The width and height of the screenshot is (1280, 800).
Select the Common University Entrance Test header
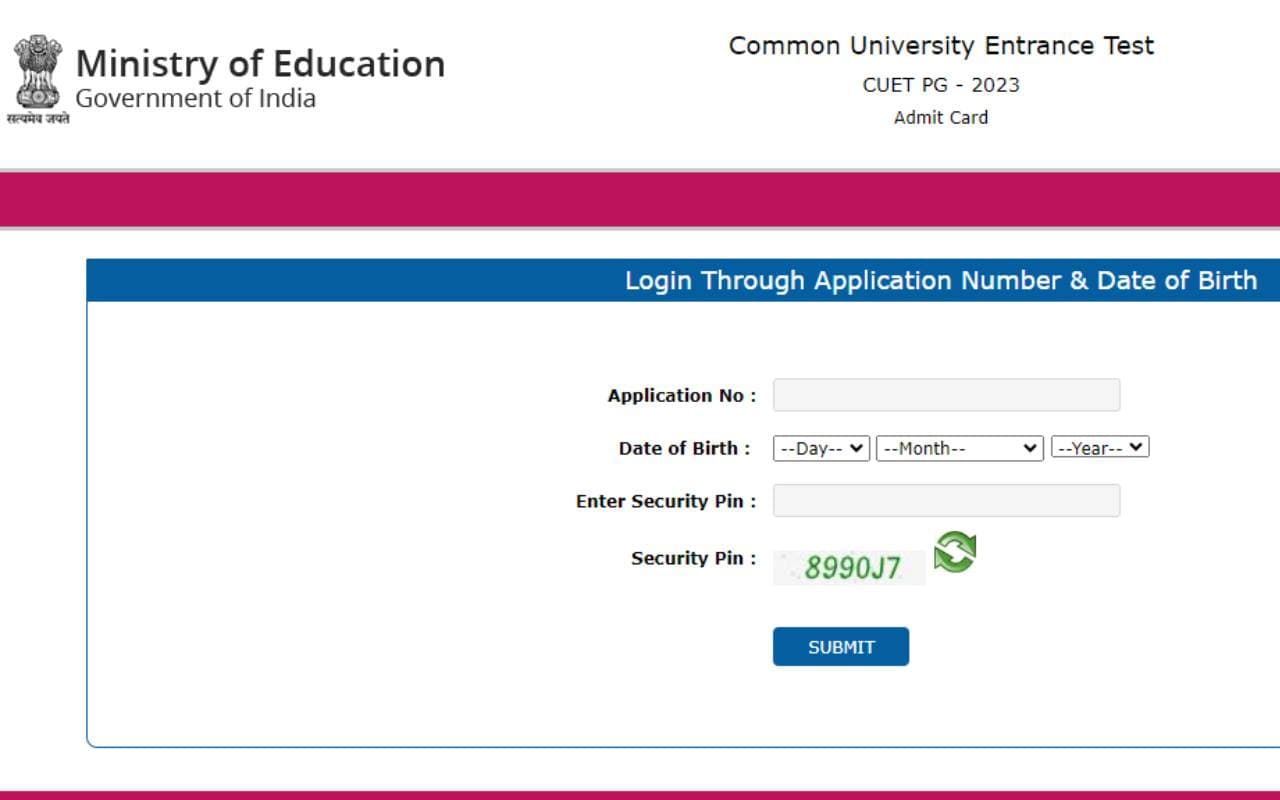(x=941, y=45)
